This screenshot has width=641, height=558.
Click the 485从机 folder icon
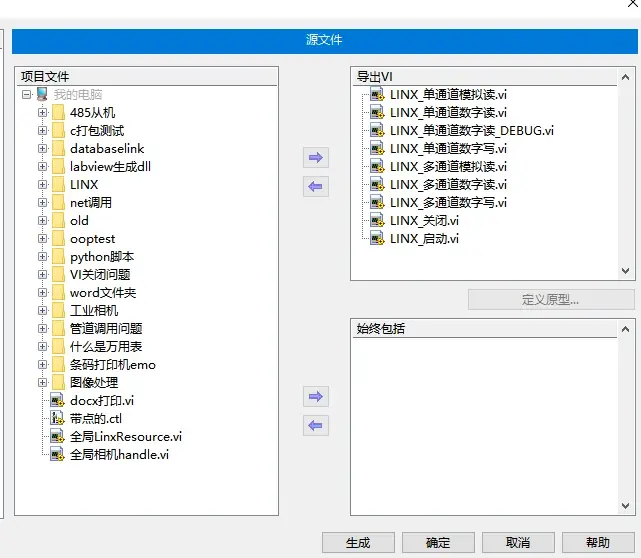58,112
